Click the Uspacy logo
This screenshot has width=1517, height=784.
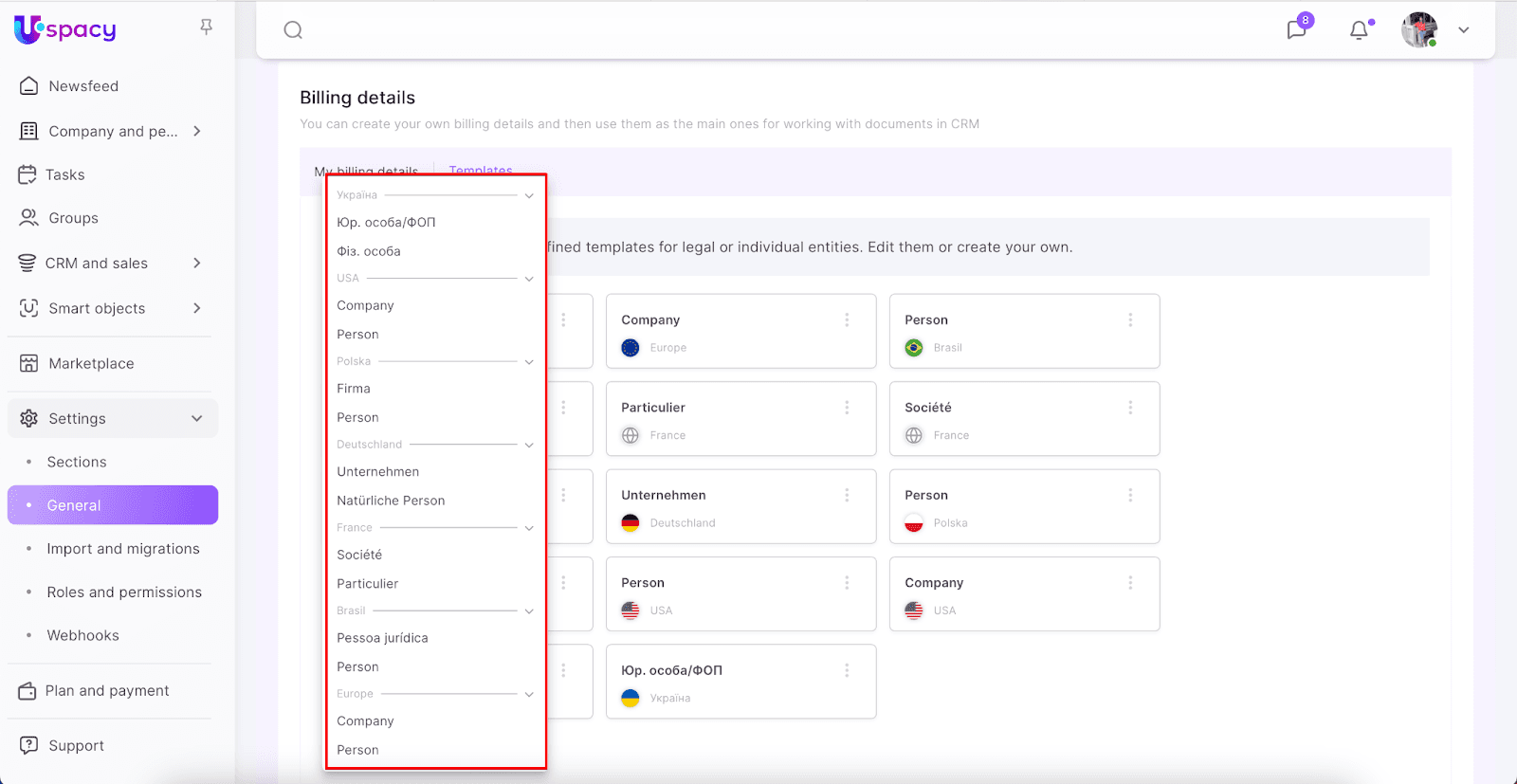(65, 29)
